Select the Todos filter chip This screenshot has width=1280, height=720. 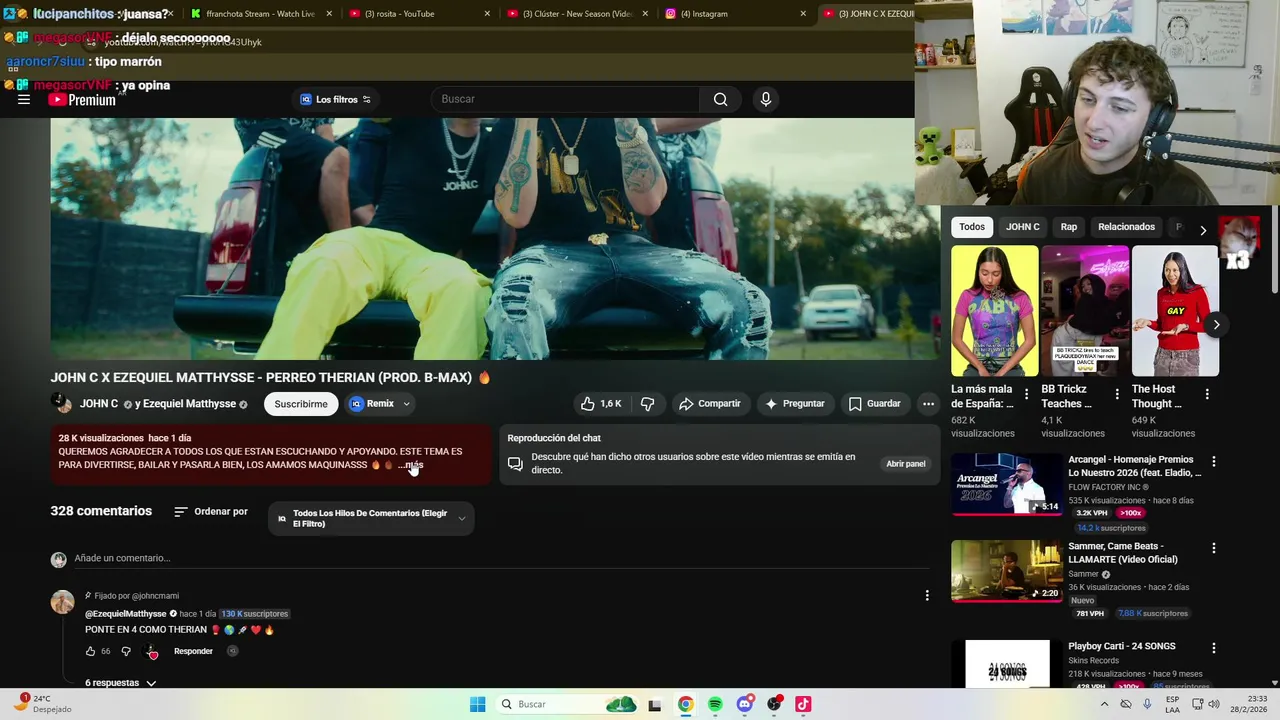(x=972, y=227)
